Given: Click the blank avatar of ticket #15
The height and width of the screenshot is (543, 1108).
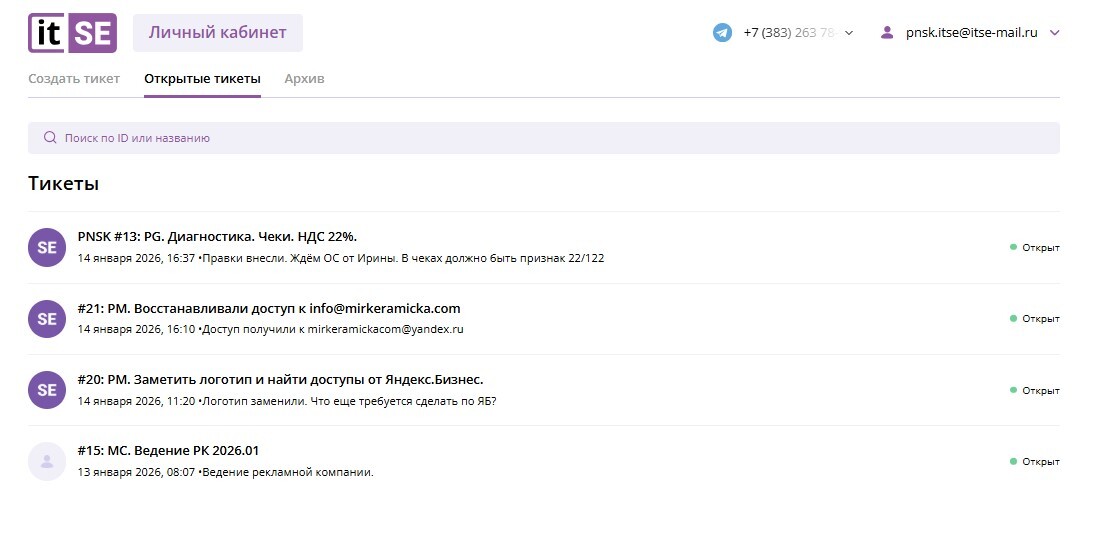Looking at the screenshot, I should pos(47,461).
